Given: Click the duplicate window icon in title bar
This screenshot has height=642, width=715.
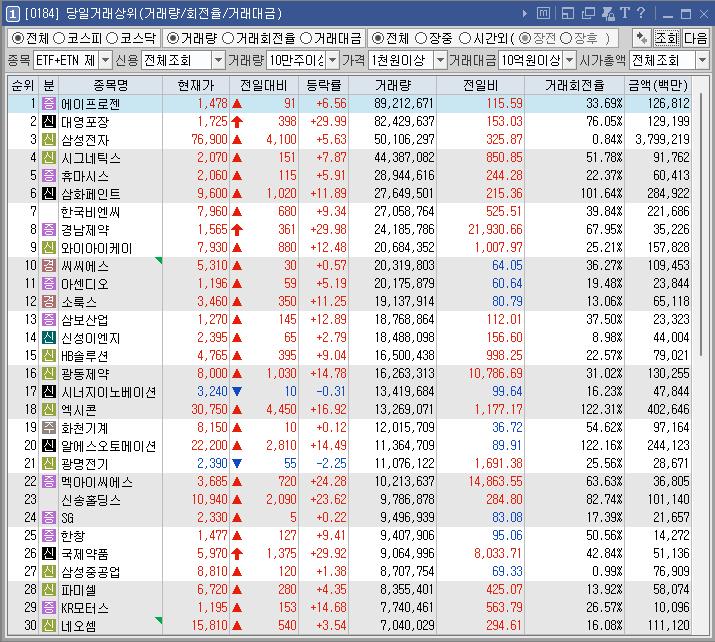Looking at the screenshot, I should (588, 14).
